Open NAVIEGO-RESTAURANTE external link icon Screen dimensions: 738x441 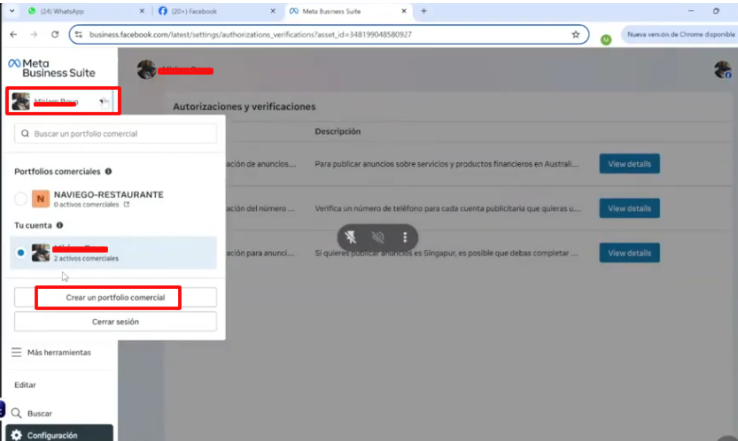click(x=127, y=204)
